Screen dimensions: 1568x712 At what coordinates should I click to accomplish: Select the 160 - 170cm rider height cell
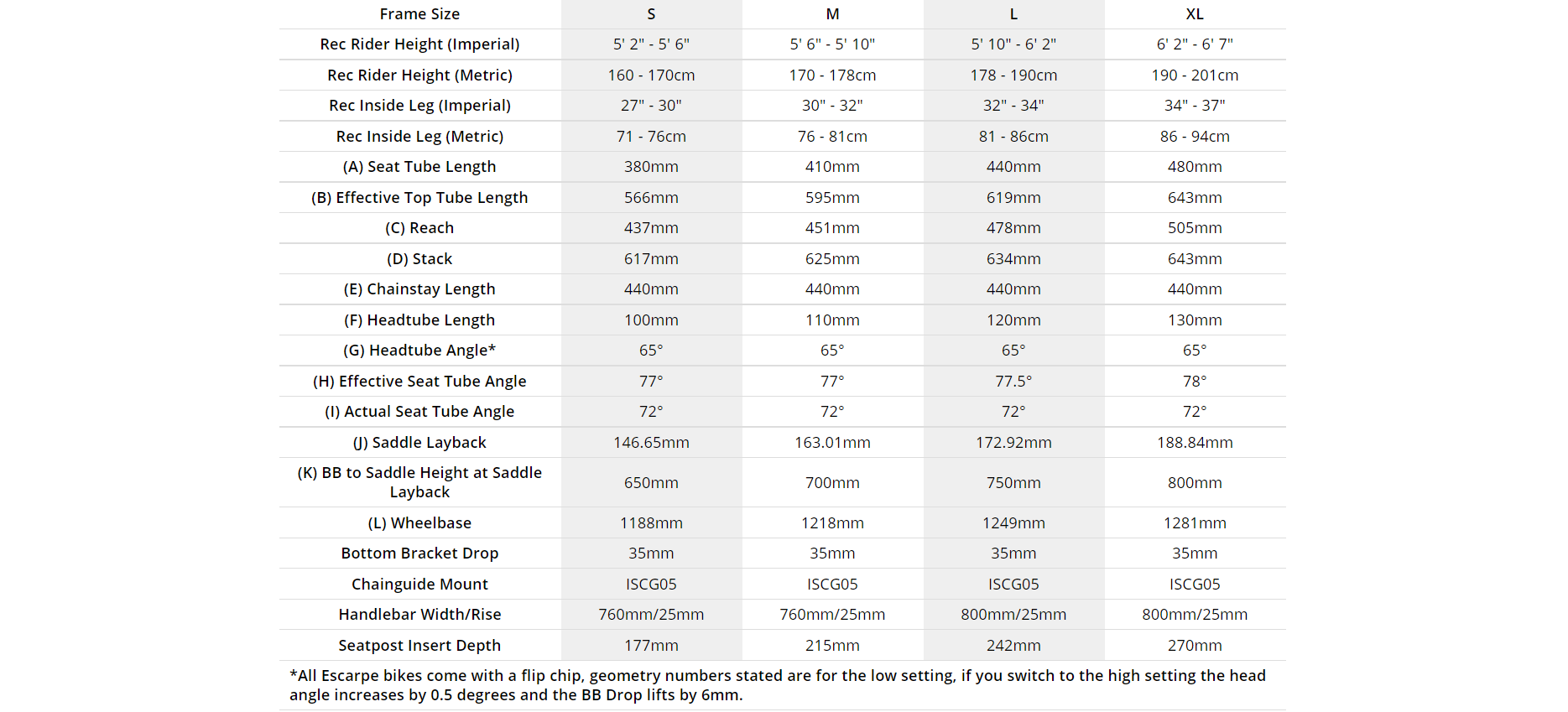651,75
